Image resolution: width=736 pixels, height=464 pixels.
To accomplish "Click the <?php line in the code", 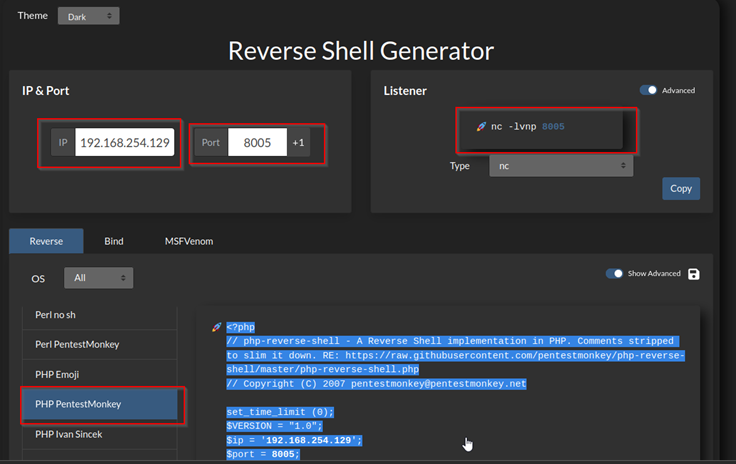I will point(240,327).
